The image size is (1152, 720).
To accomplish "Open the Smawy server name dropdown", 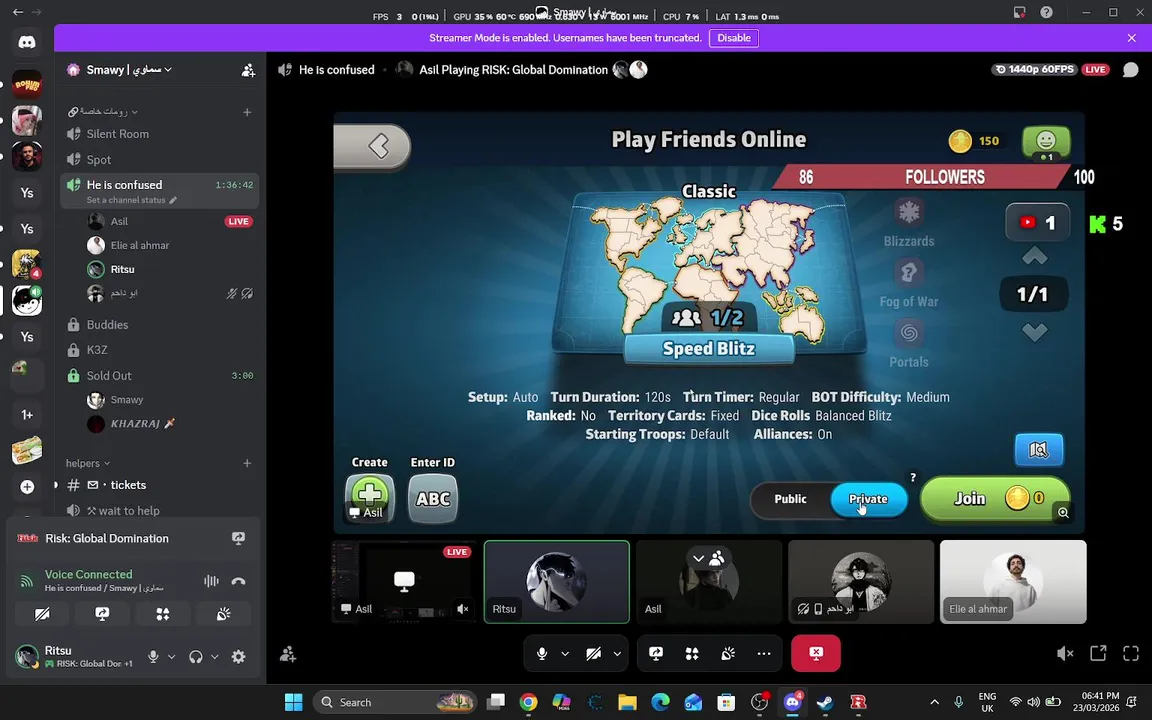I will click(x=129, y=70).
